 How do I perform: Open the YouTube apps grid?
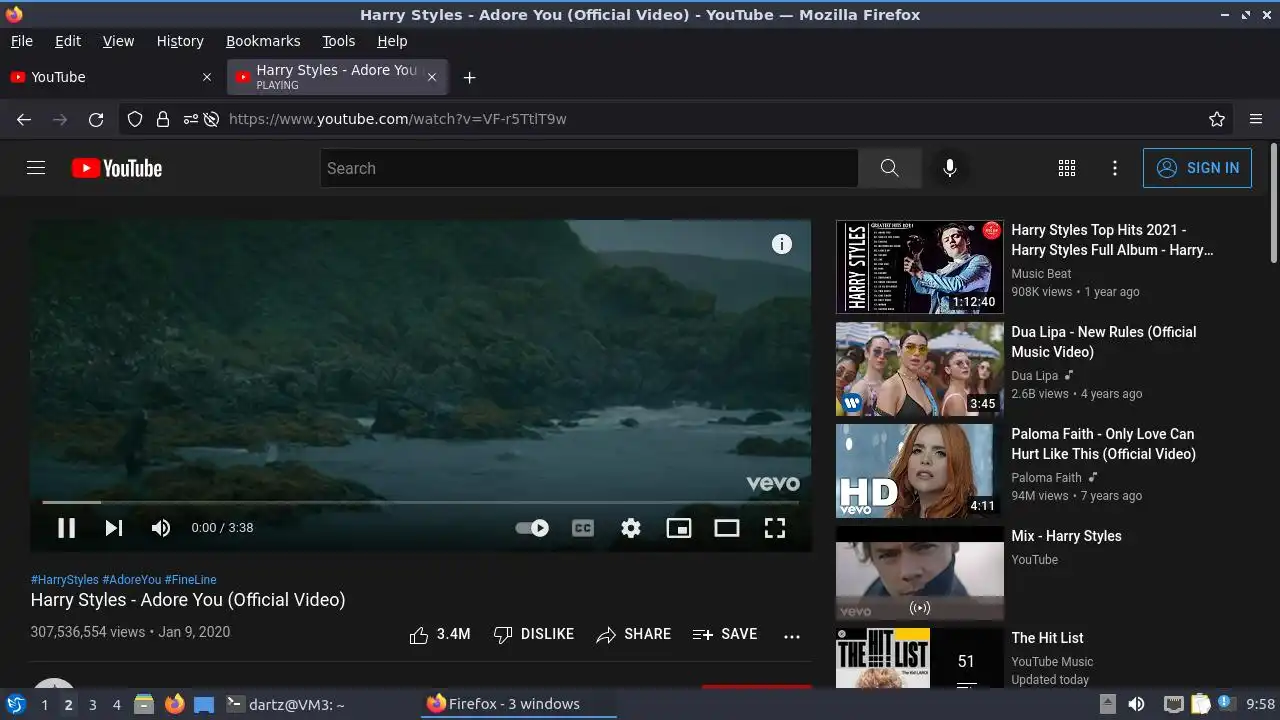(1067, 168)
